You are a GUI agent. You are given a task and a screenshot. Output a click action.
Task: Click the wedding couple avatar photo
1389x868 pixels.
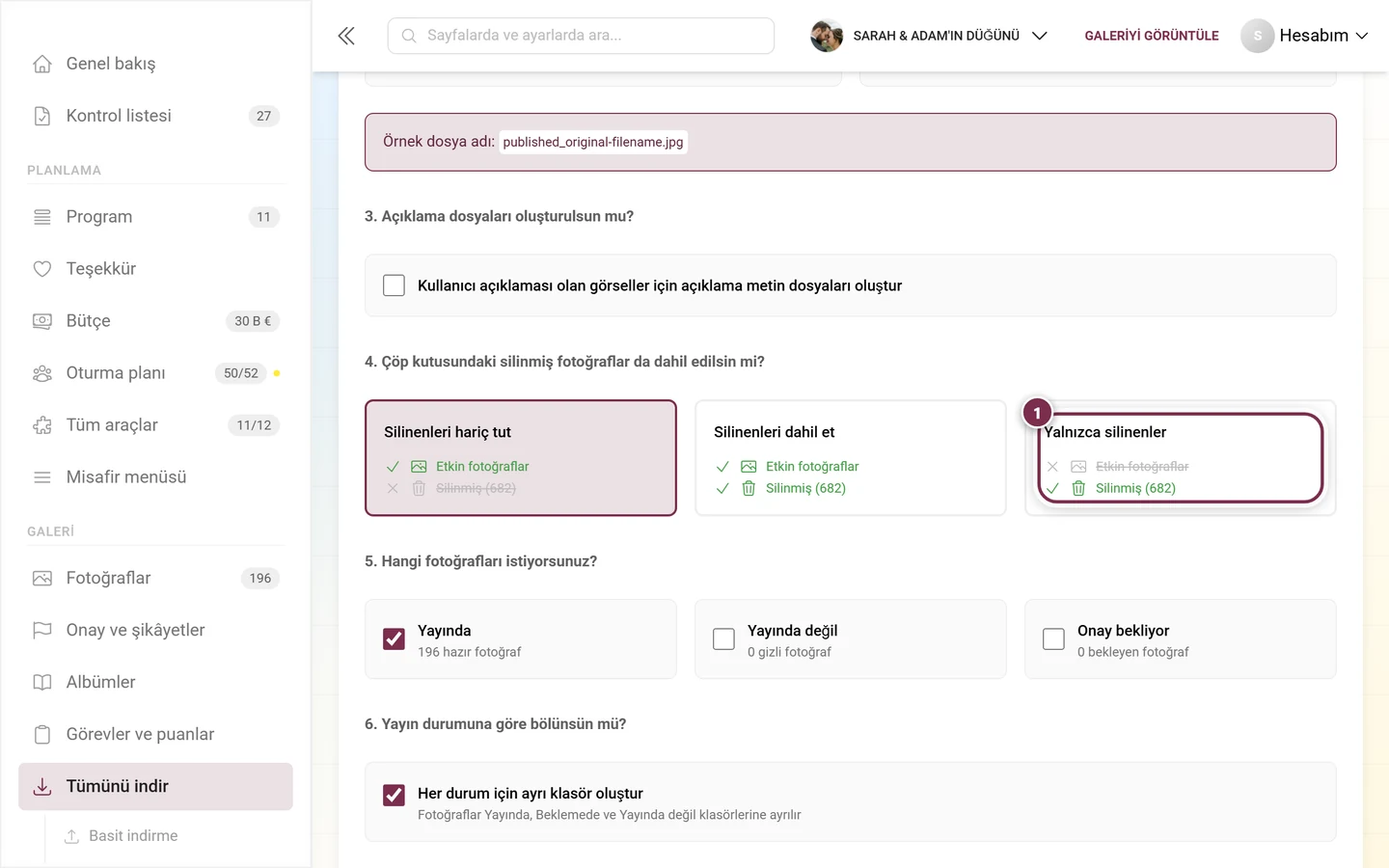click(x=827, y=36)
